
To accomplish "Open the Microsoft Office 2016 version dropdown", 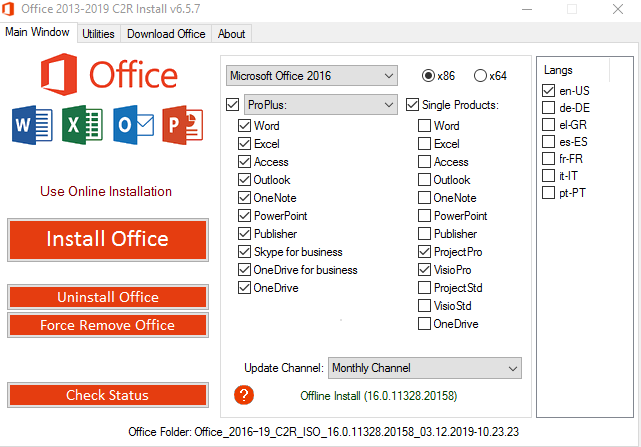I will click(312, 76).
